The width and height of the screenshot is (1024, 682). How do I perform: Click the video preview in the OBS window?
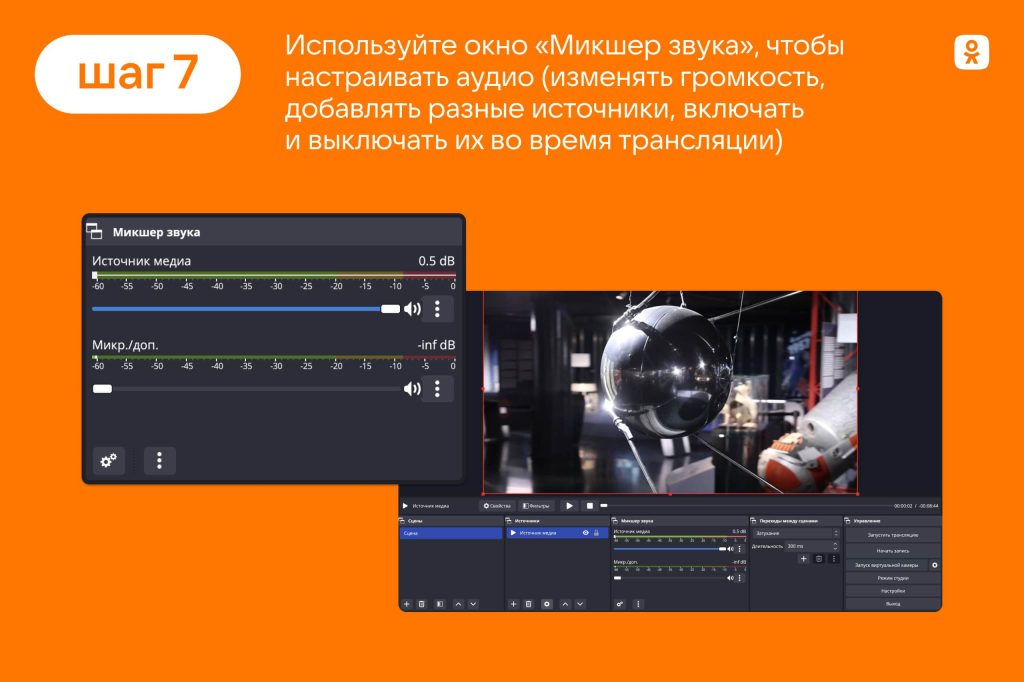[x=670, y=393]
